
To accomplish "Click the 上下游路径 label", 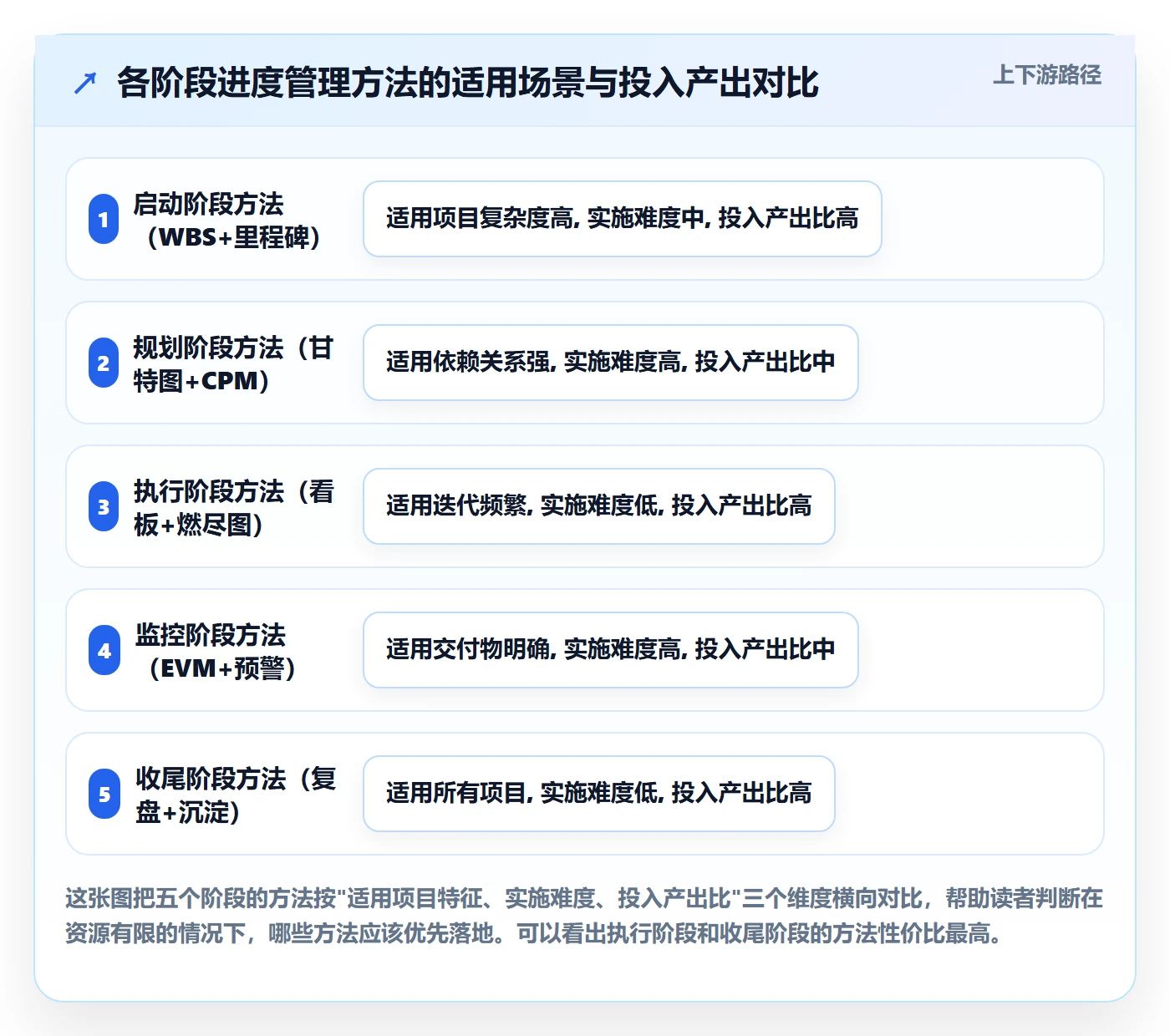I will [x=1046, y=75].
